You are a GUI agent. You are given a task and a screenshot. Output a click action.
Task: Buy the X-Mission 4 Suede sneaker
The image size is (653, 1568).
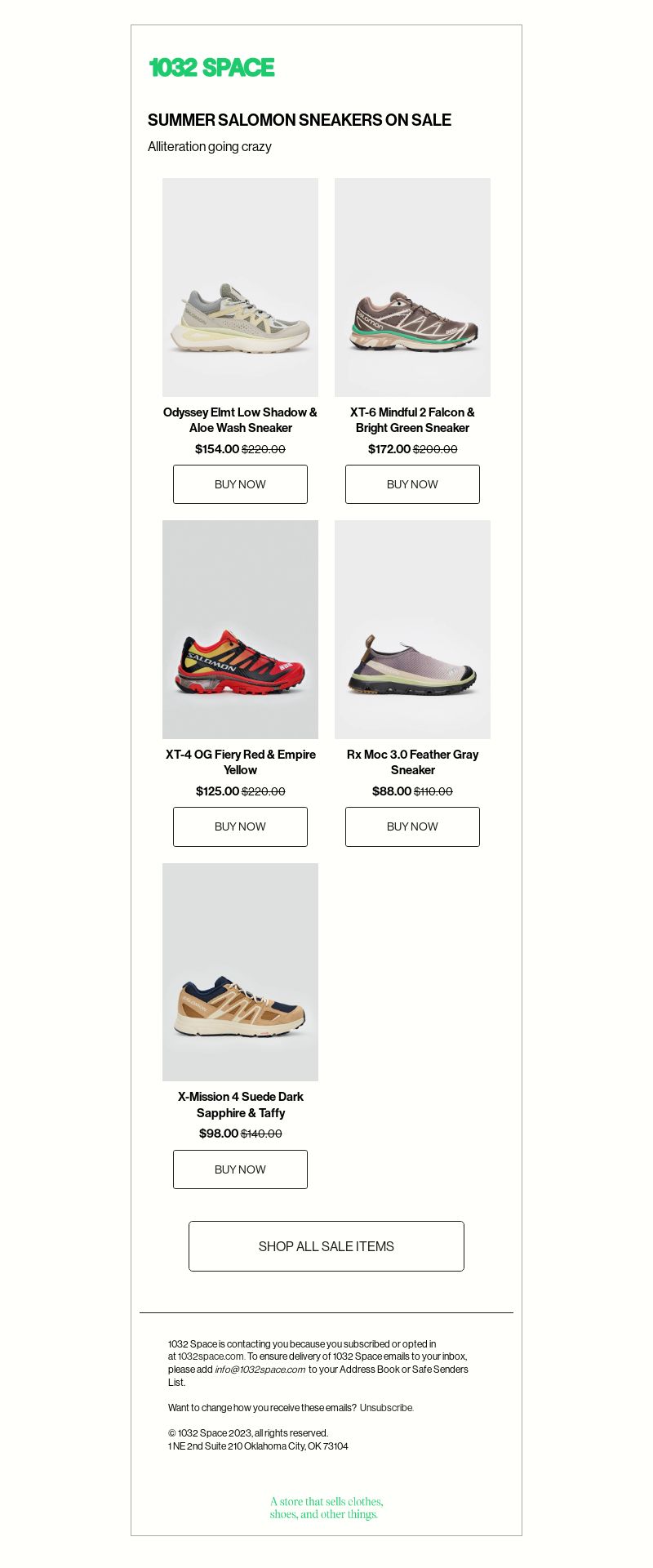240,1169
